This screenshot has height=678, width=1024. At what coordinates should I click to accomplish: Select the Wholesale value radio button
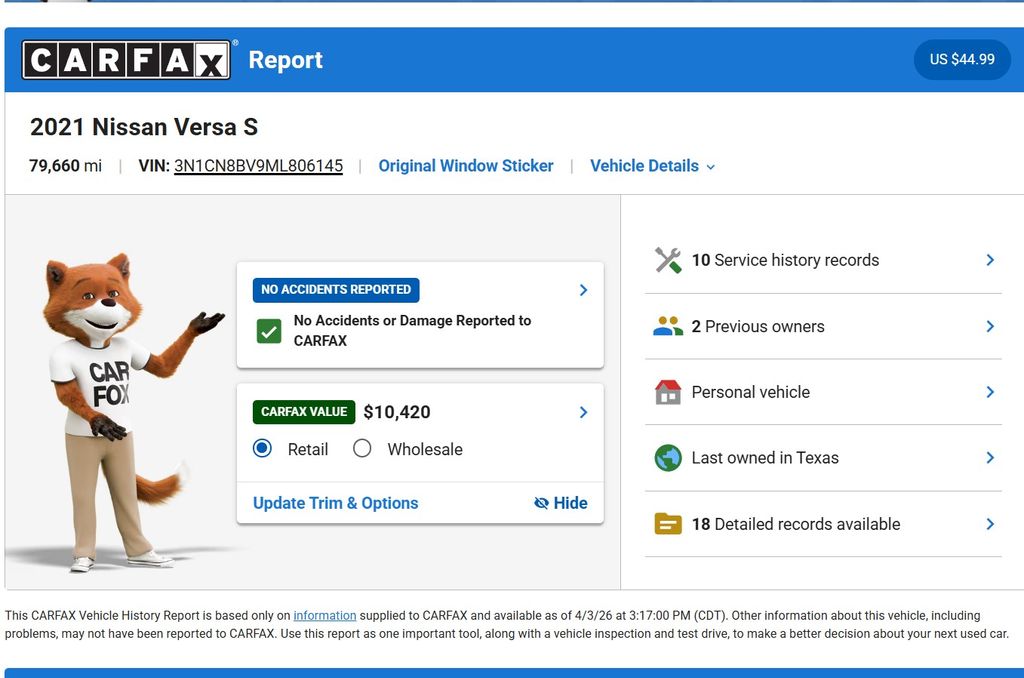[363, 449]
